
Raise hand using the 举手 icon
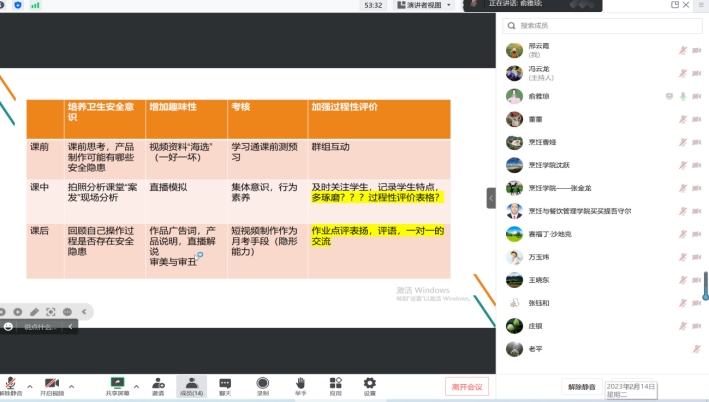(x=299, y=382)
